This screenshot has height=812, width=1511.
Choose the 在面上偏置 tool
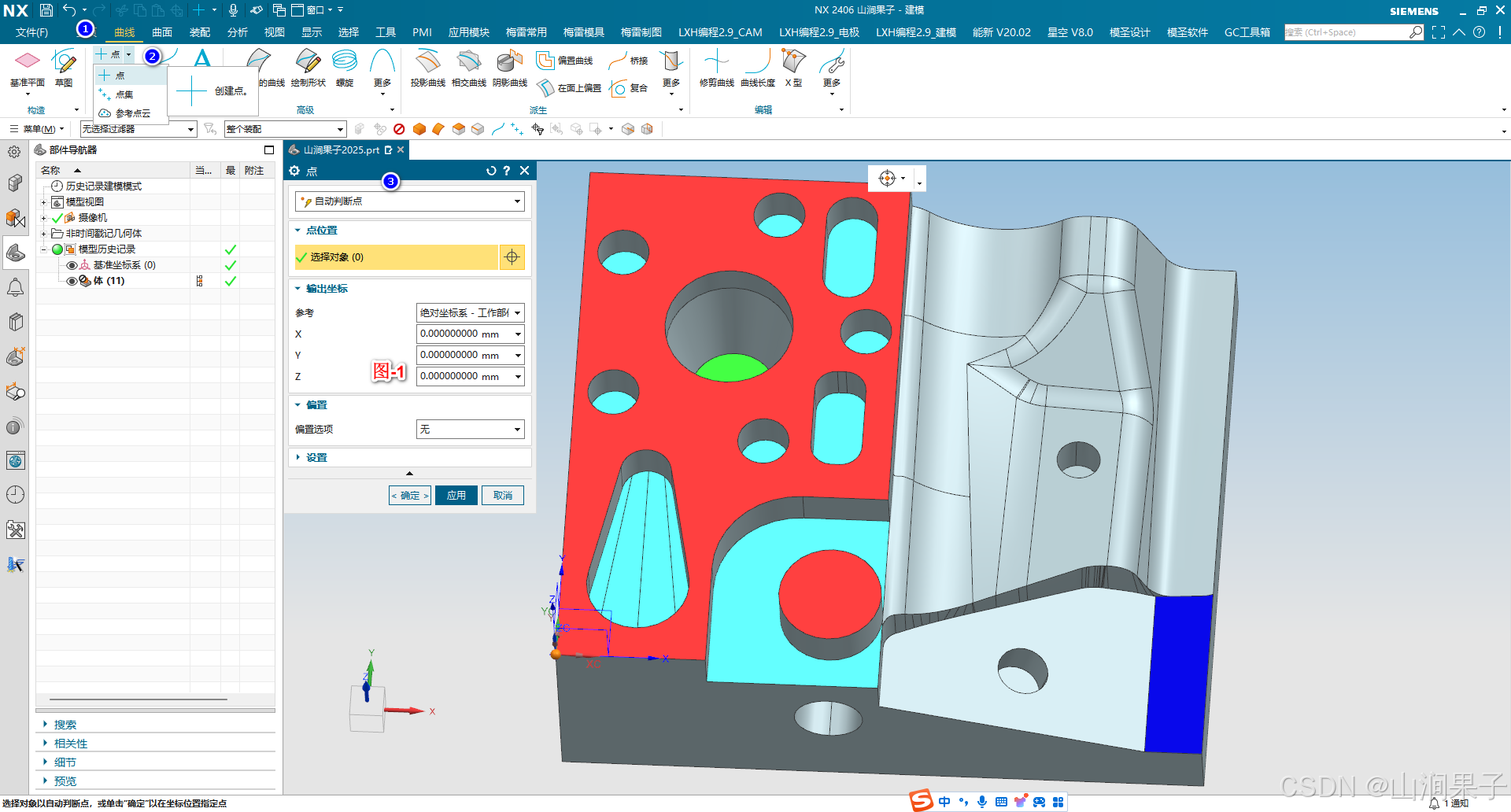(x=568, y=88)
